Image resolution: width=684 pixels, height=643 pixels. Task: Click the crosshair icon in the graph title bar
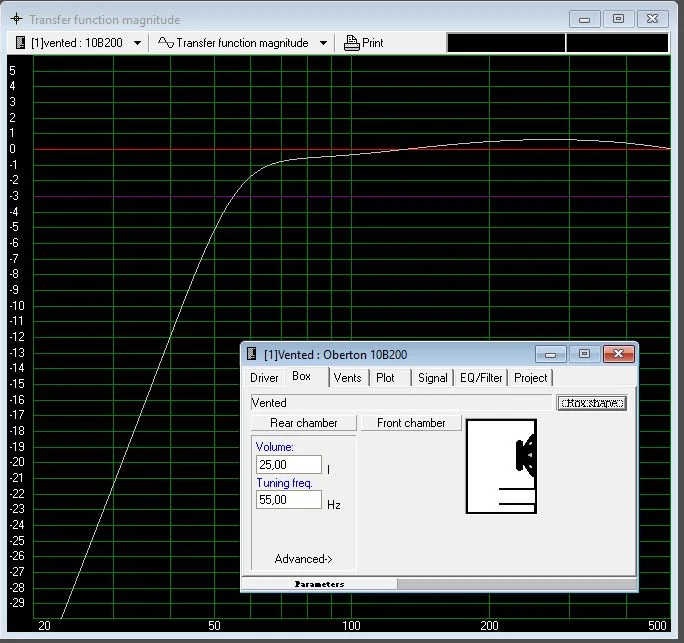pyautogui.click(x=16, y=19)
